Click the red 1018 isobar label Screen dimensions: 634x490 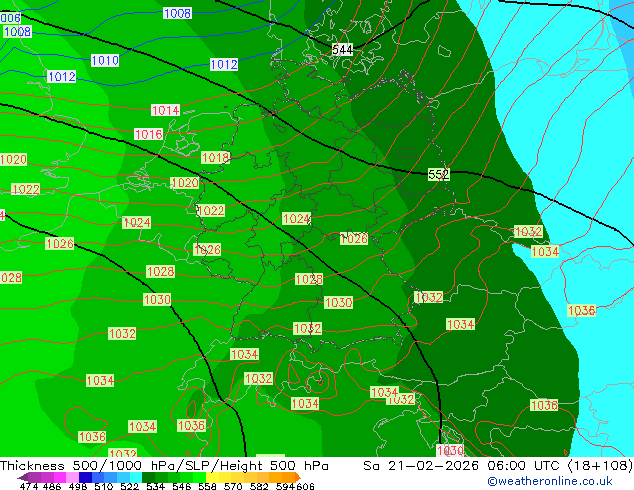coord(216,158)
